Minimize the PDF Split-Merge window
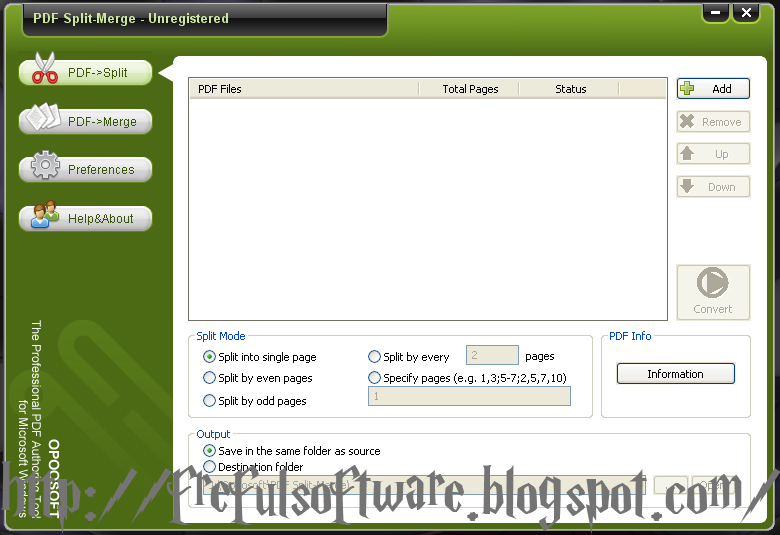780x535 pixels. pyautogui.click(x=715, y=12)
